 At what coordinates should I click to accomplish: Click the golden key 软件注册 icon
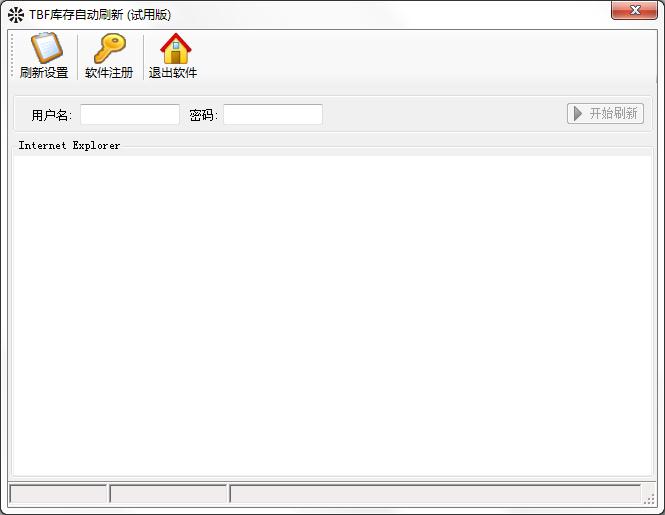pyautogui.click(x=110, y=48)
